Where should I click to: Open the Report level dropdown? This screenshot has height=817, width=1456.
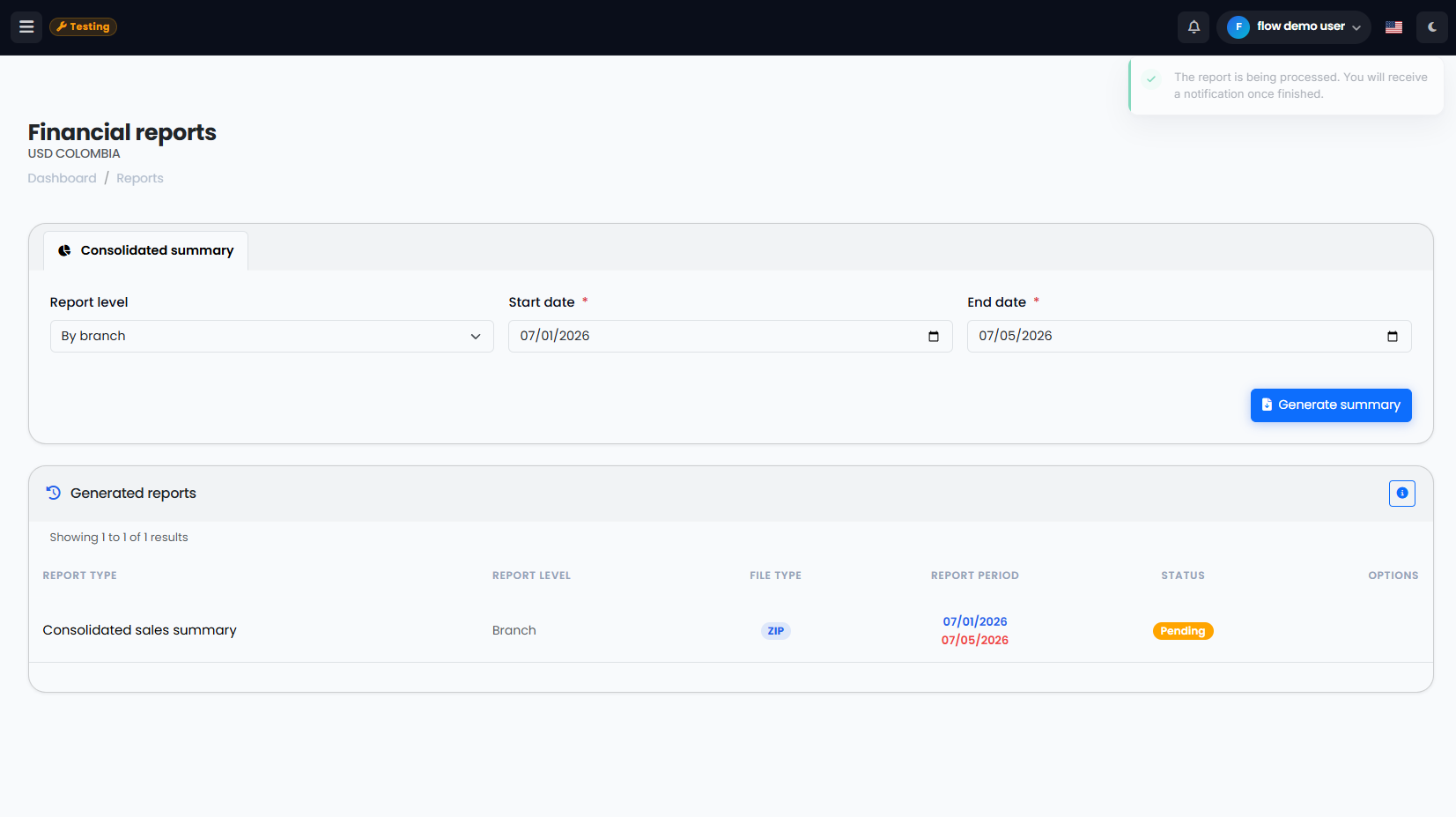[x=271, y=336]
